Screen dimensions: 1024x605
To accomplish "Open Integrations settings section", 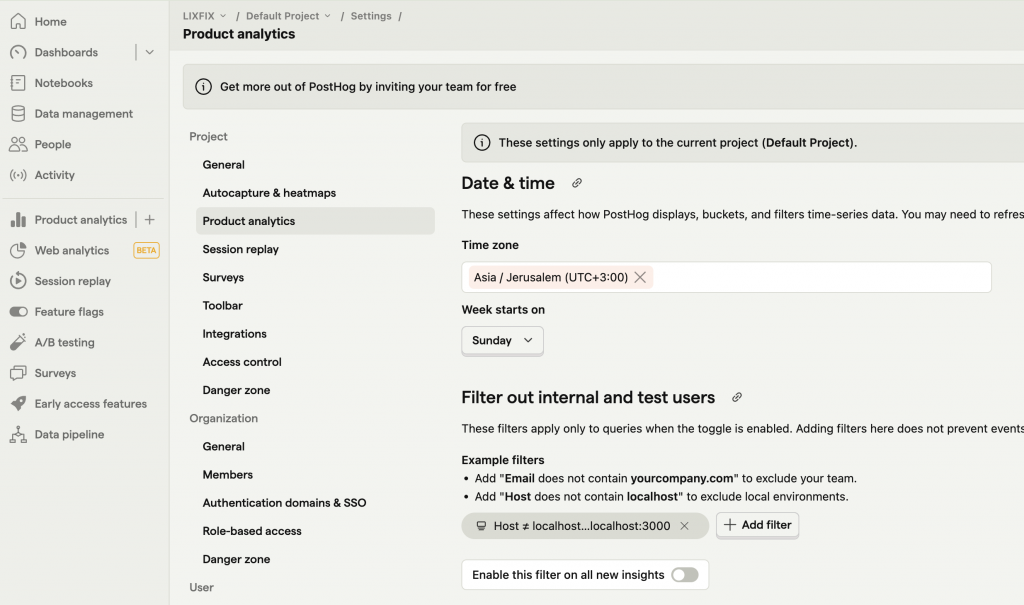I will coord(315,333).
